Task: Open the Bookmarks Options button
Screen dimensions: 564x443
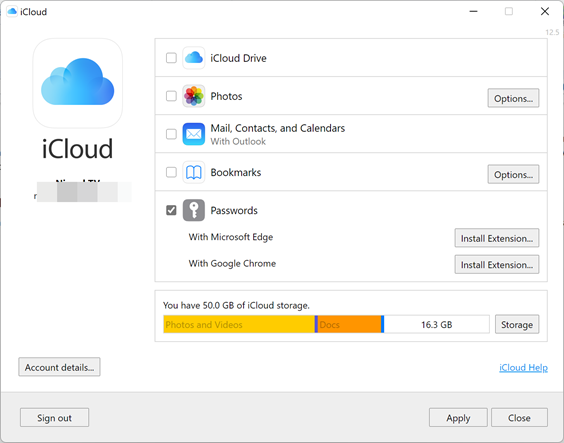Action: [x=513, y=174]
